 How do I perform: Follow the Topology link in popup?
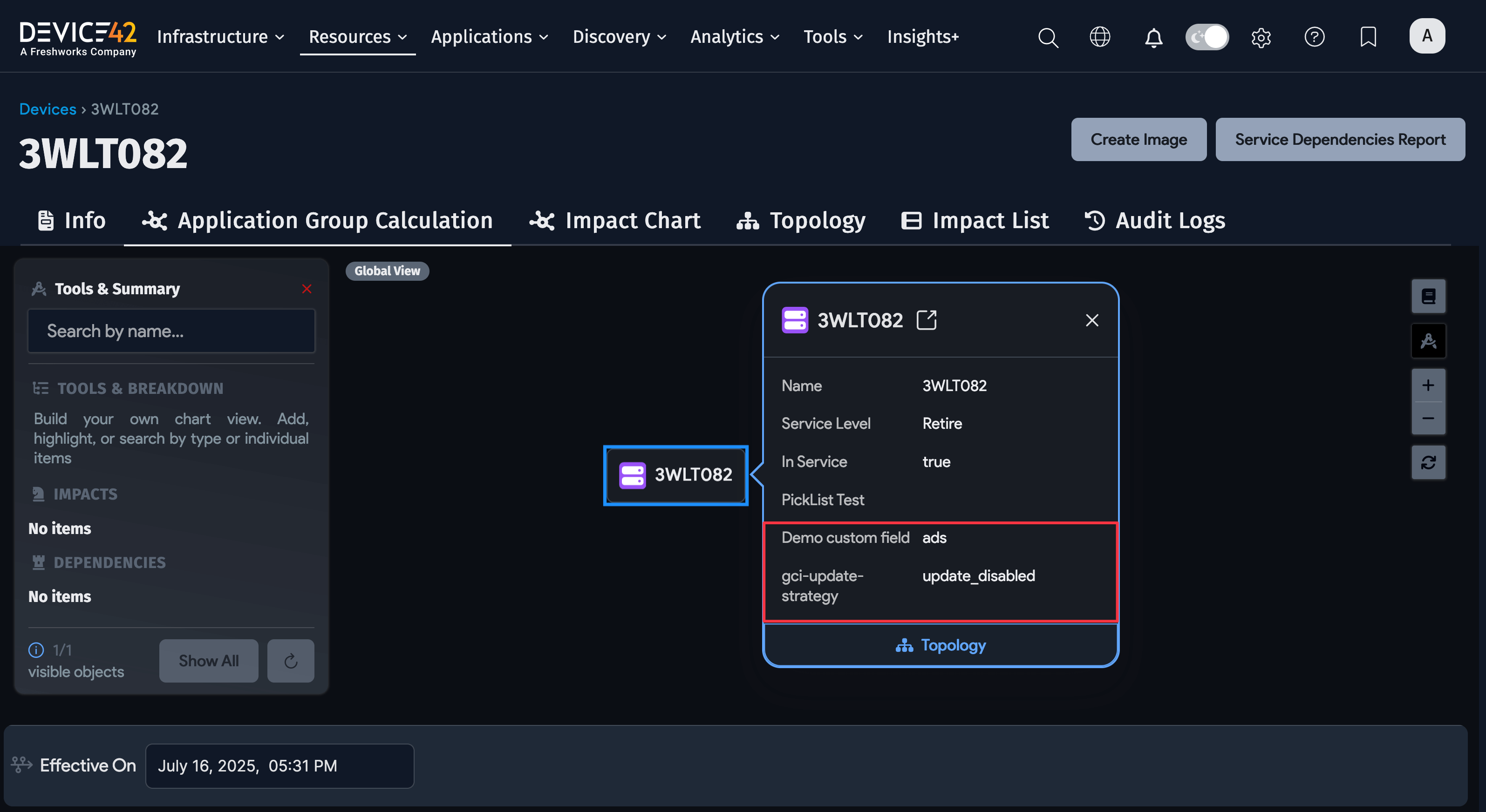click(x=941, y=645)
